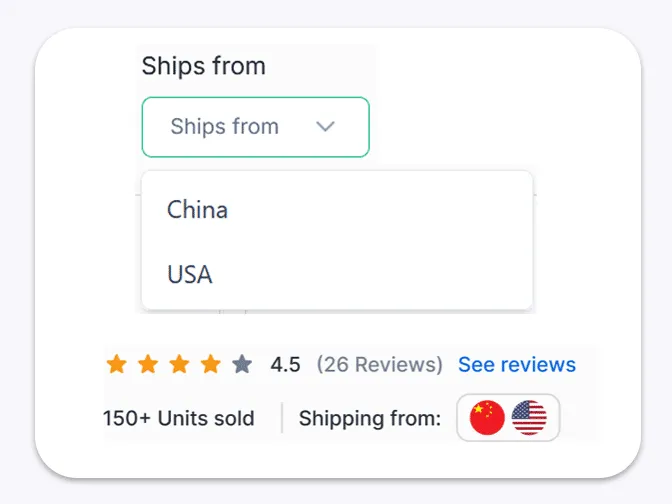
Task: Click the down chevron in Ships from box
Action: click(x=325, y=127)
